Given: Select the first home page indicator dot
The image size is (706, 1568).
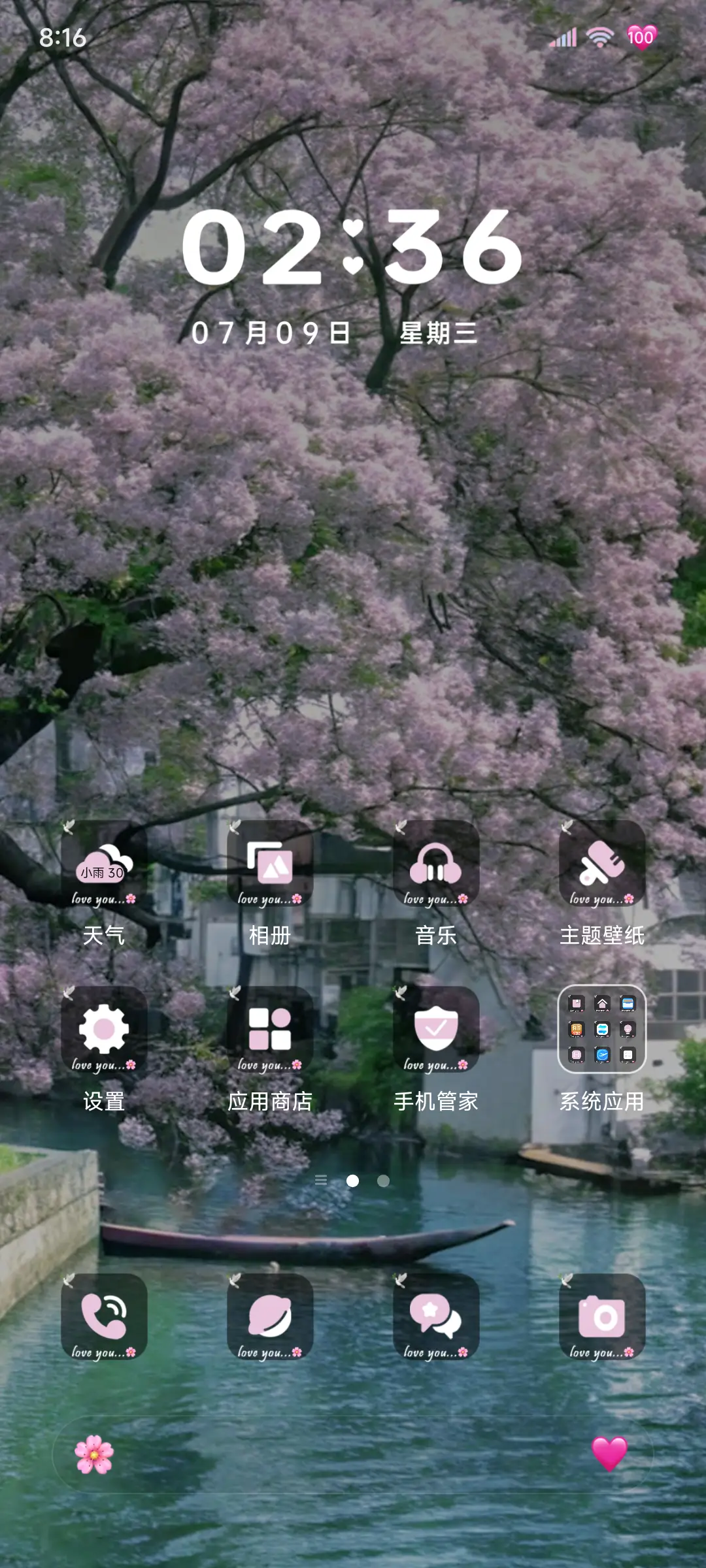Looking at the screenshot, I should [x=352, y=1181].
